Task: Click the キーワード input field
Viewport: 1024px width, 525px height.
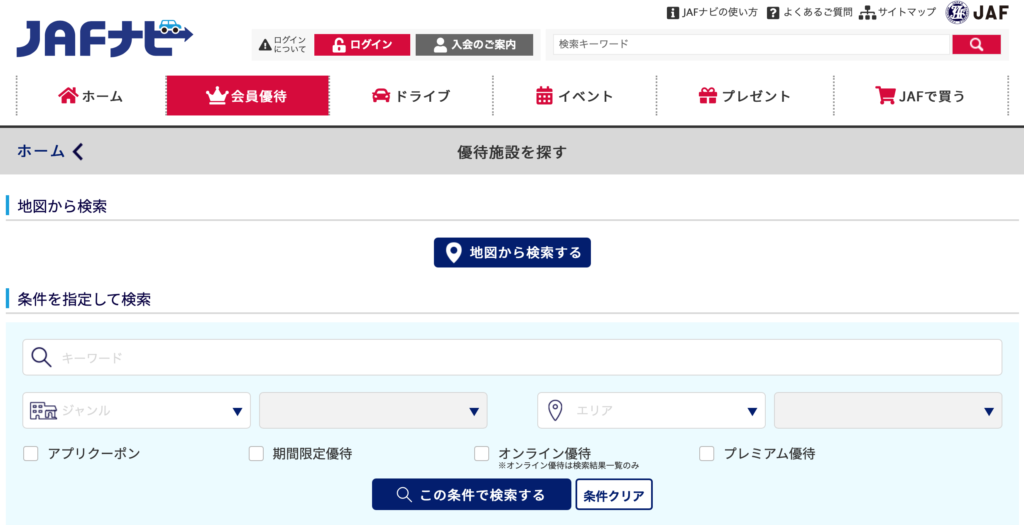Action: (512, 357)
